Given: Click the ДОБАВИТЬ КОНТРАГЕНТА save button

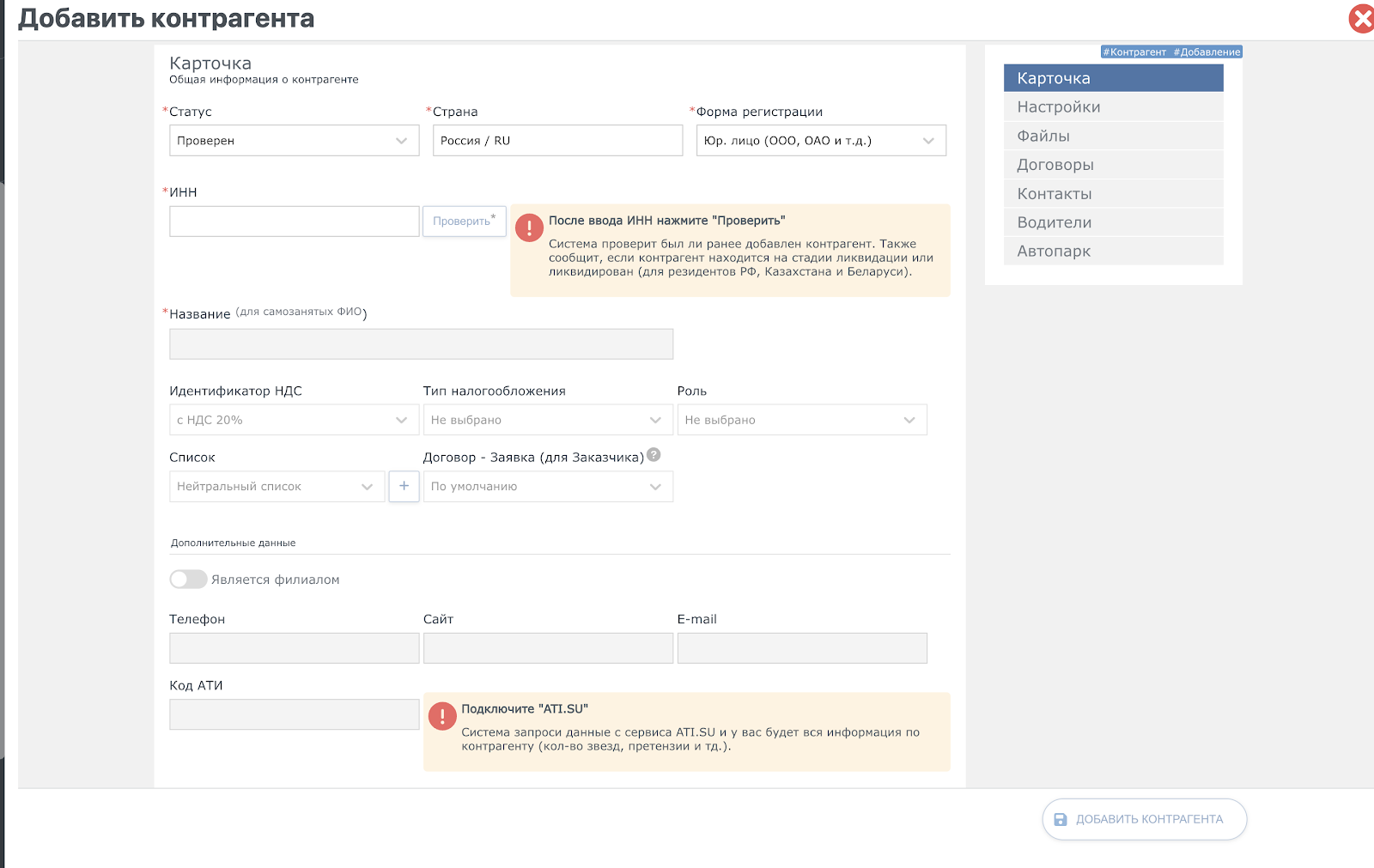Looking at the screenshot, I should click(1144, 819).
